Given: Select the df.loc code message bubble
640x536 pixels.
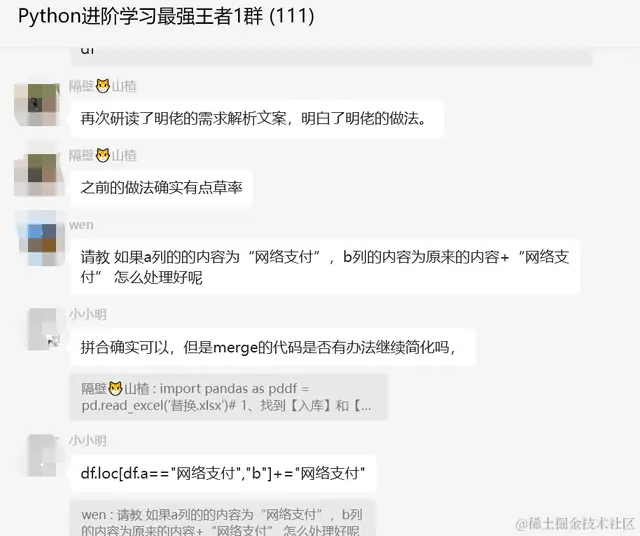Looking at the screenshot, I should (x=223, y=474).
